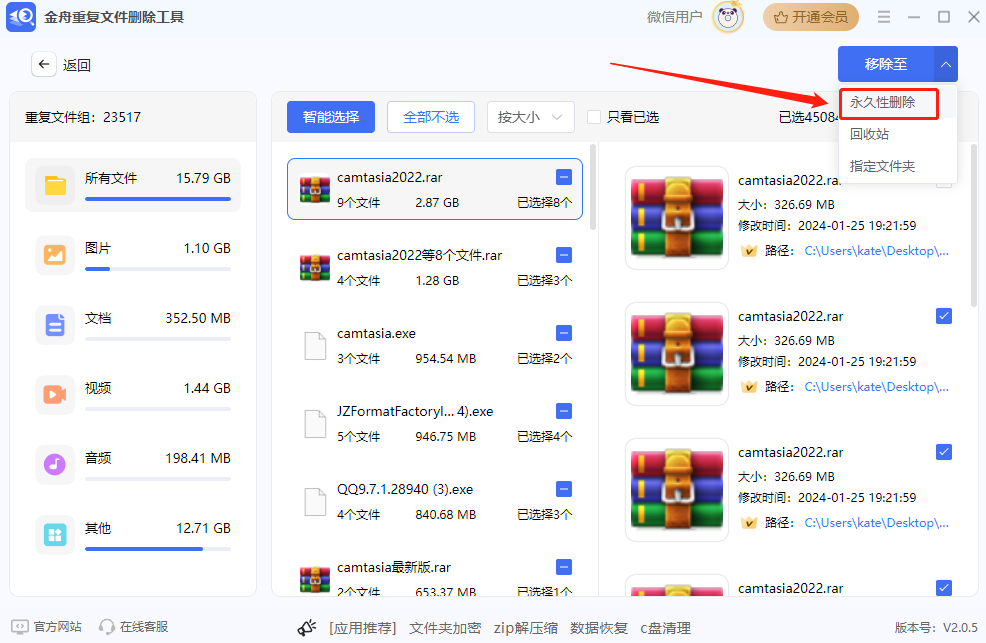Click the megaphone icon in bottom bar

point(307,627)
